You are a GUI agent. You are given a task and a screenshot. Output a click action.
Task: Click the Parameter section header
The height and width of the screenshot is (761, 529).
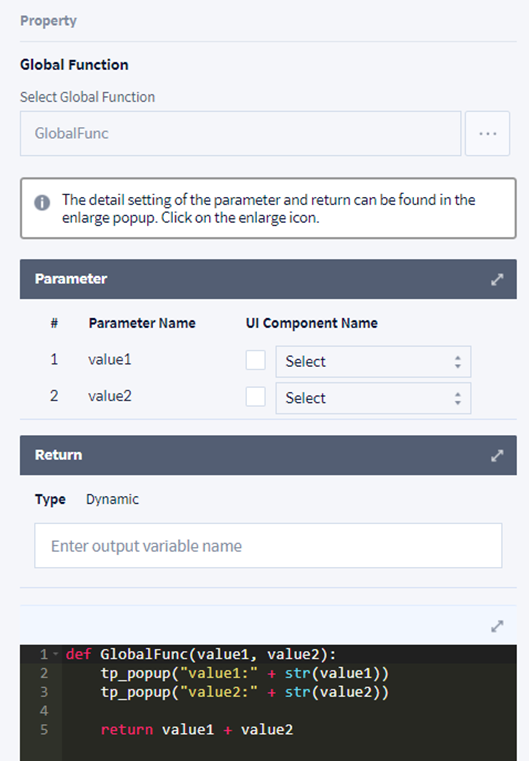point(268,279)
